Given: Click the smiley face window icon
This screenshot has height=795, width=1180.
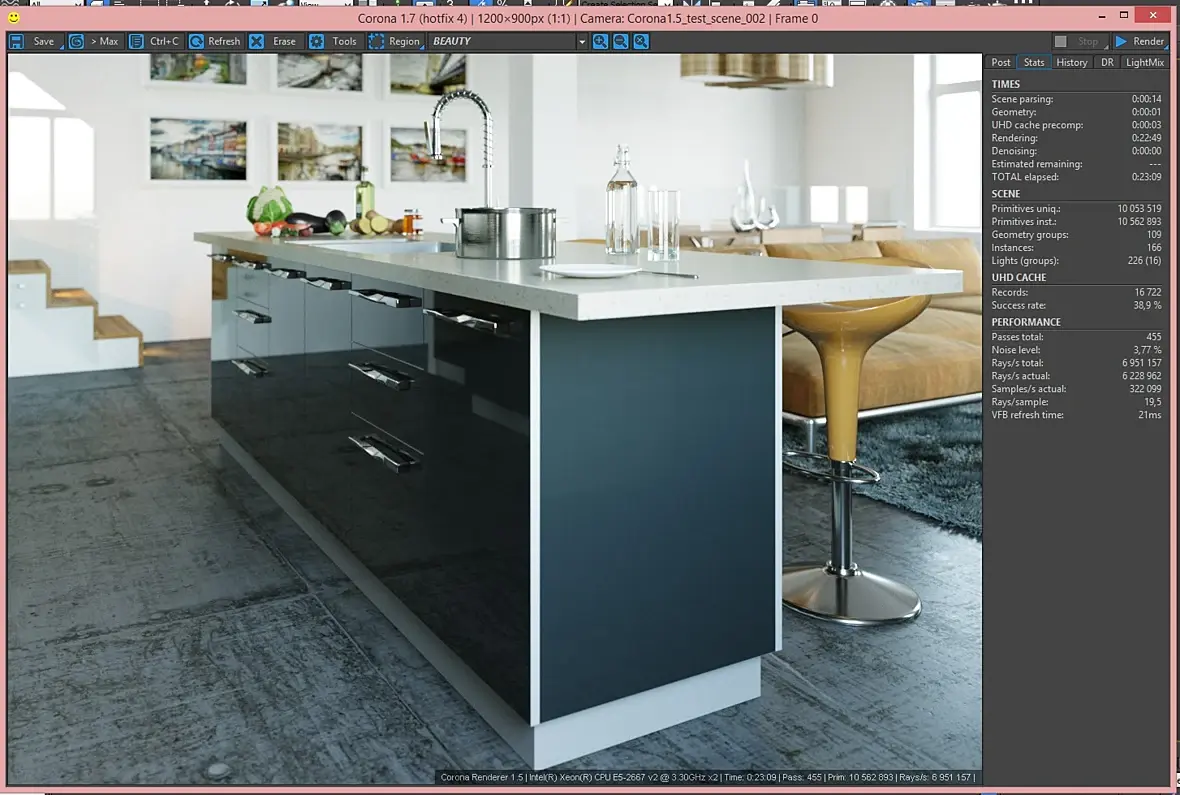Looking at the screenshot, I should tap(14, 17).
